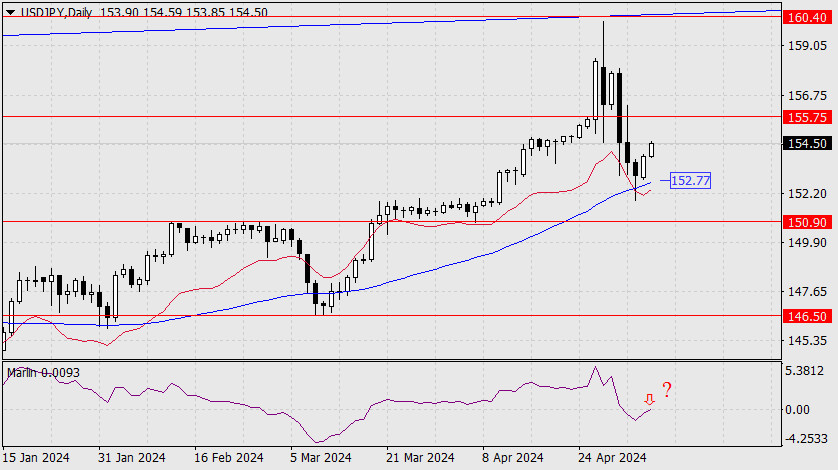Click the 145.35 price scale value
Screen dimensions: 838x470
click(x=807, y=341)
